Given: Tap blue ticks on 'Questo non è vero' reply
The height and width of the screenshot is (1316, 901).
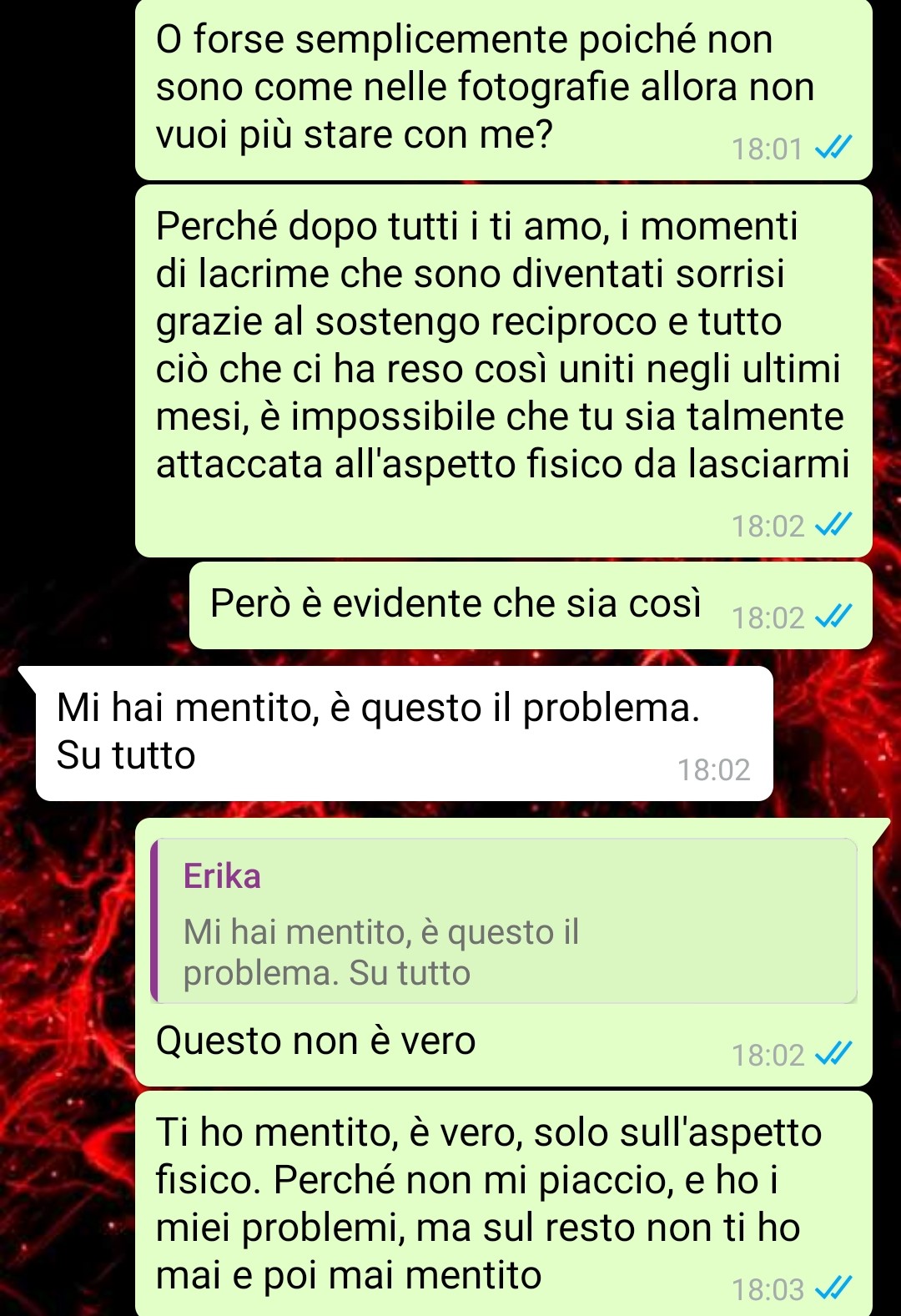Looking at the screenshot, I should (x=833, y=1055).
